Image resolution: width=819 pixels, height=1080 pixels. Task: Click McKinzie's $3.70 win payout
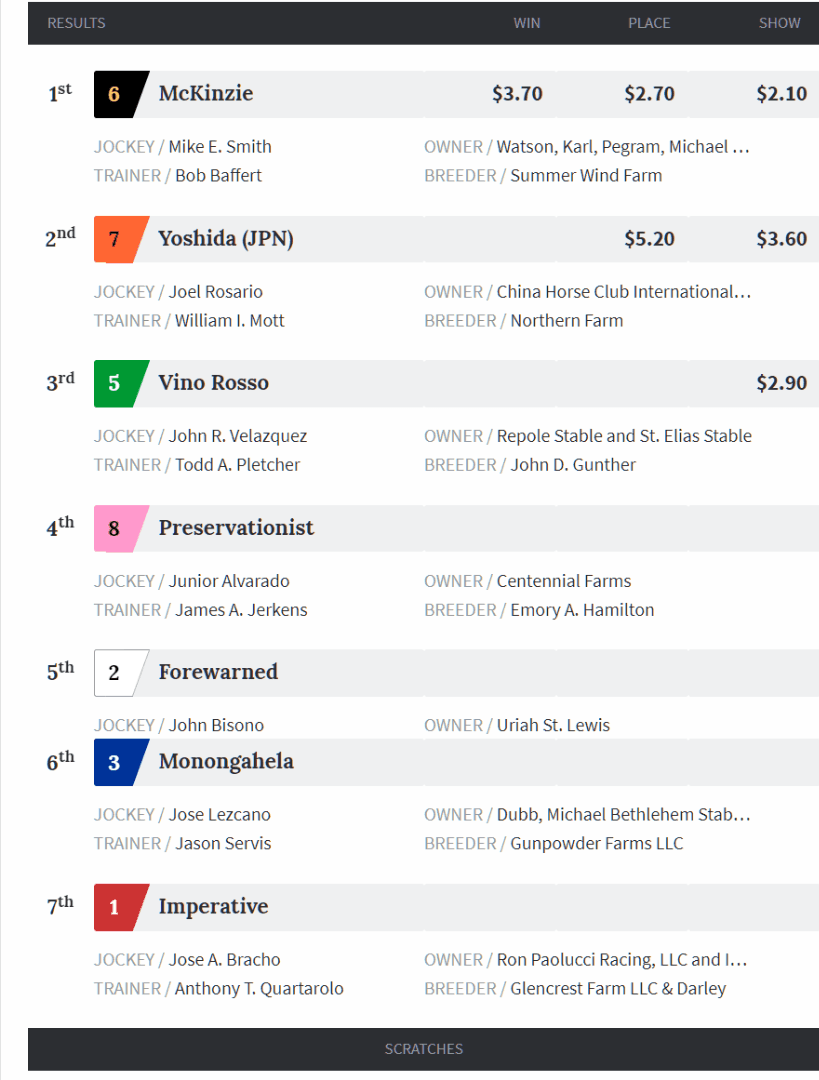coord(517,94)
